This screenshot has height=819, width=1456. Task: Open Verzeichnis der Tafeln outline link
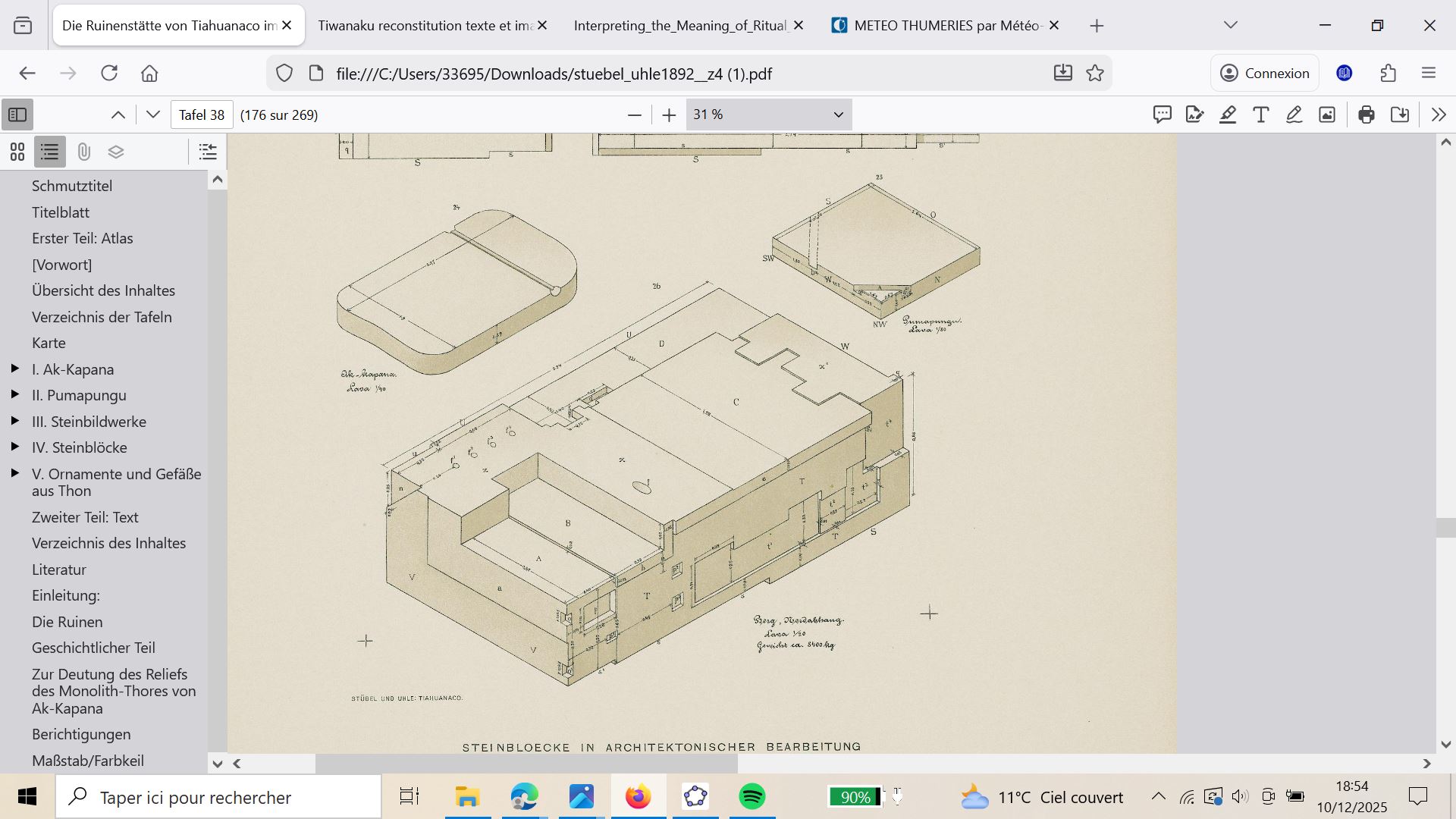pos(102,317)
